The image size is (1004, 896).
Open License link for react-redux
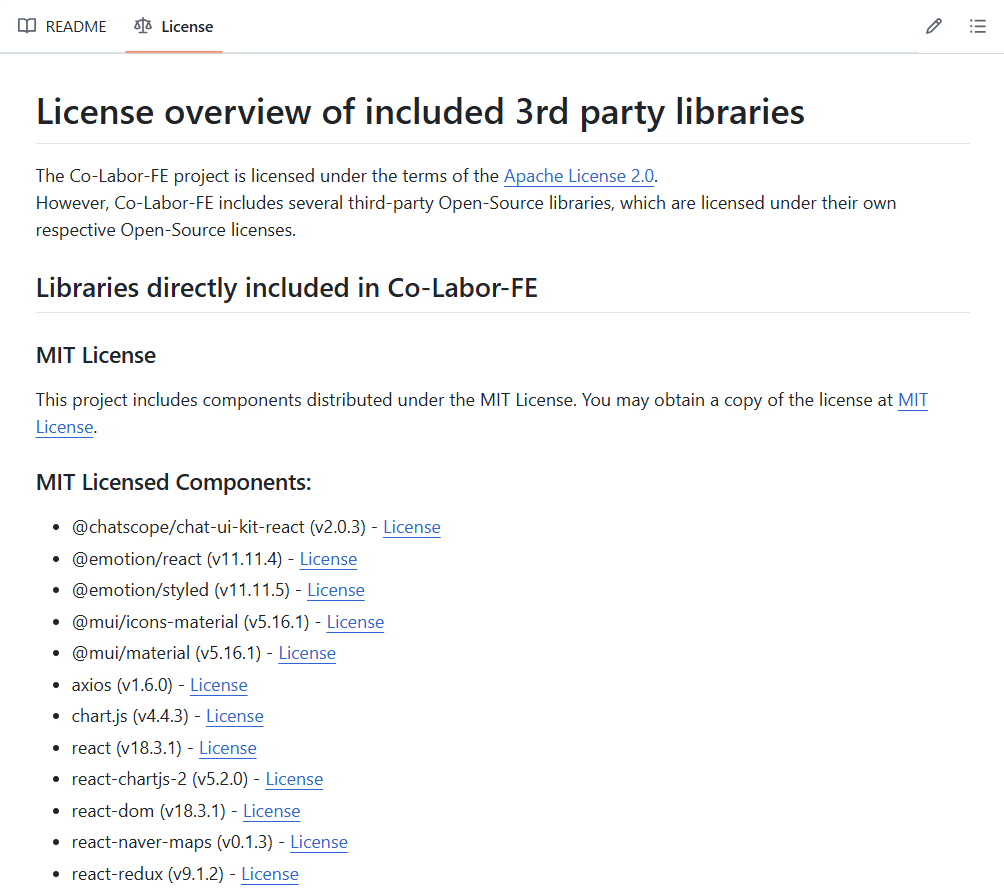270,874
